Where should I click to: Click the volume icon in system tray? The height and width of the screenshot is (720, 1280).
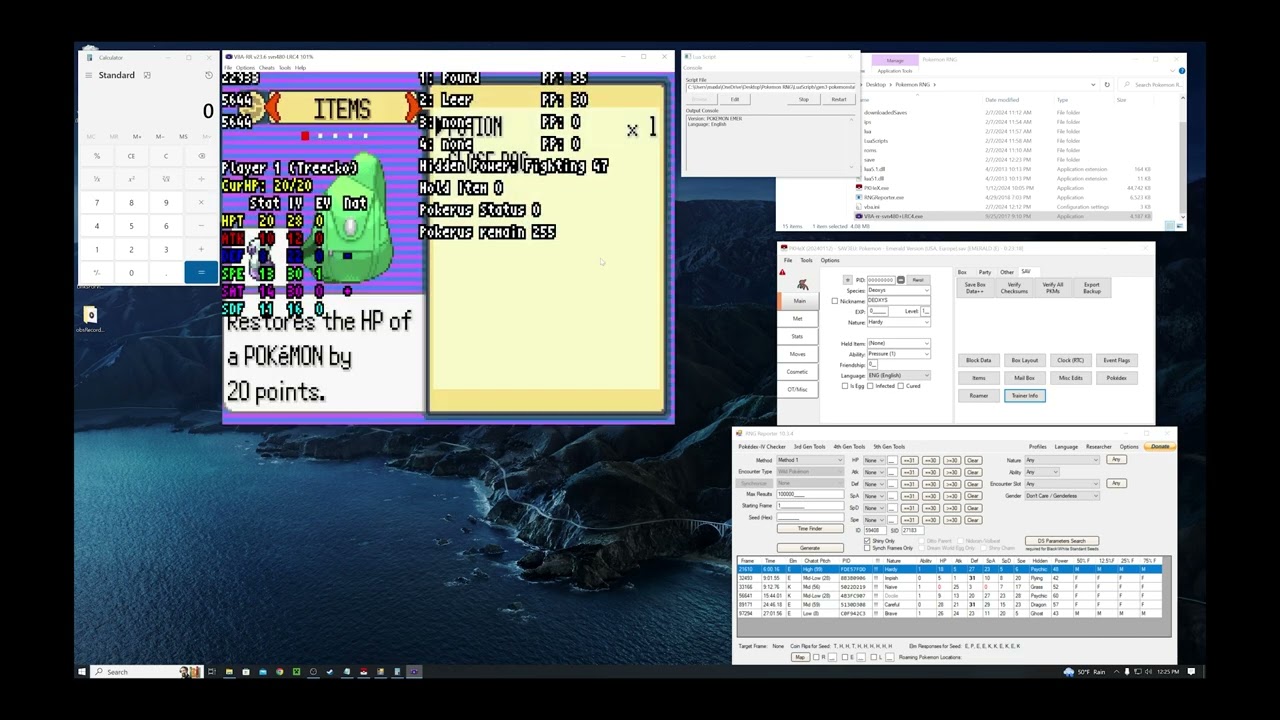(x=1150, y=672)
